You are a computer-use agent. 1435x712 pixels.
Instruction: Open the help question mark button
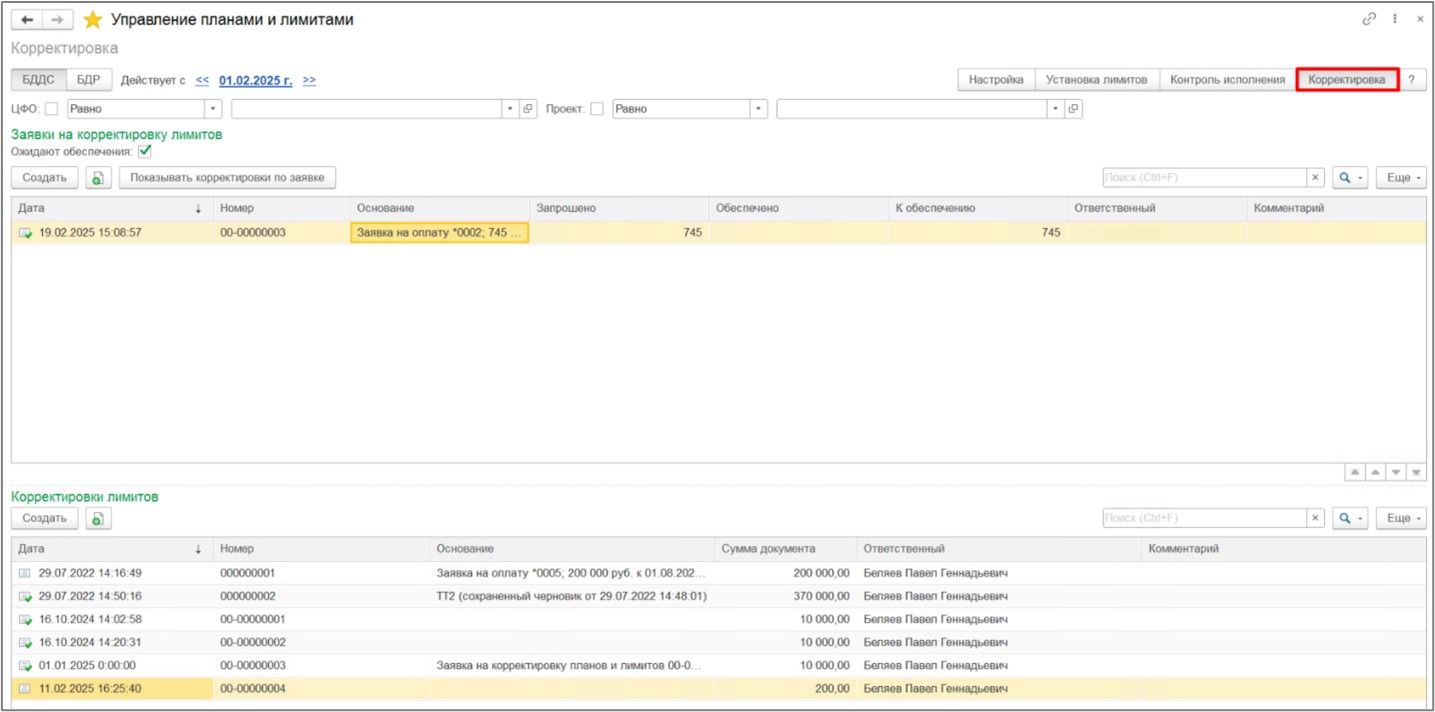pyautogui.click(x=1411, y=80)
